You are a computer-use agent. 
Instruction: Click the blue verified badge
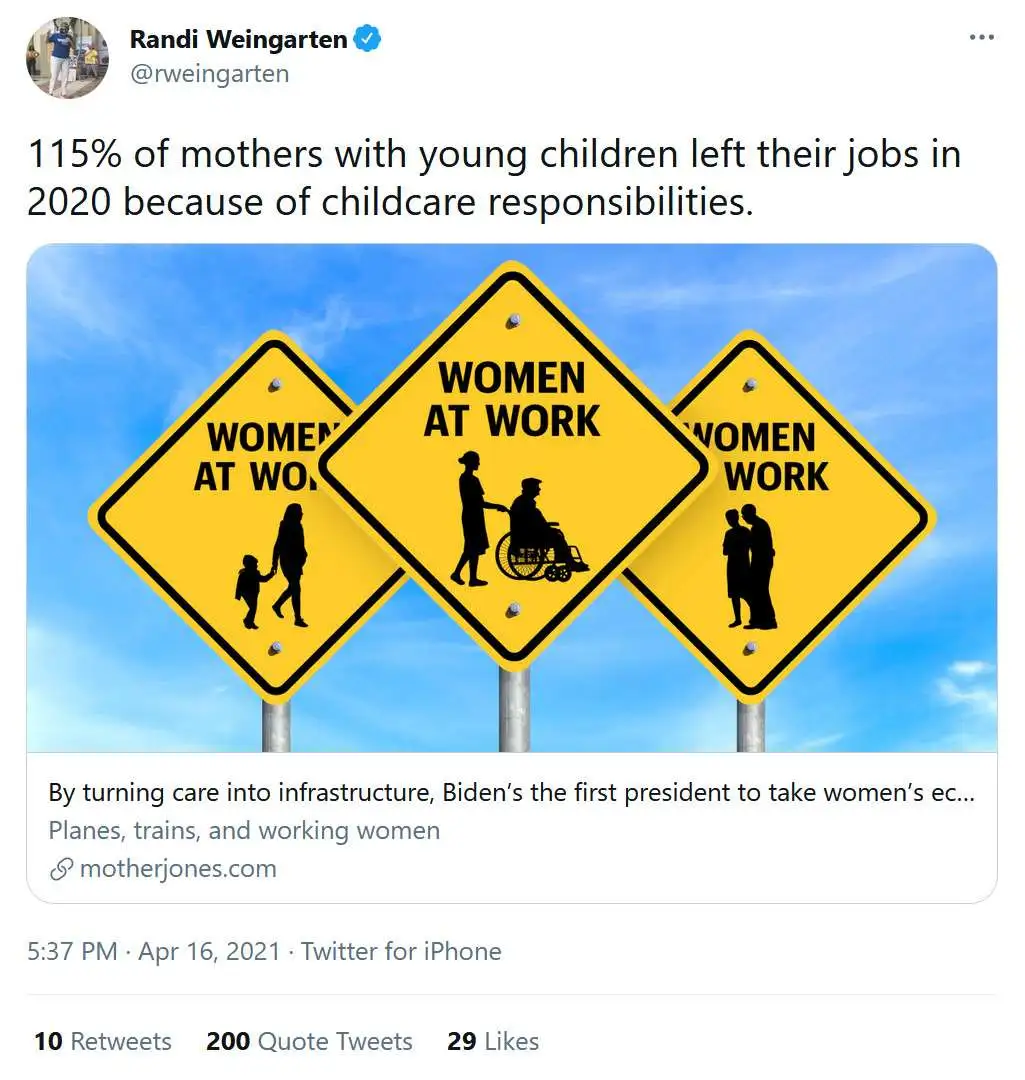(369, 40)
